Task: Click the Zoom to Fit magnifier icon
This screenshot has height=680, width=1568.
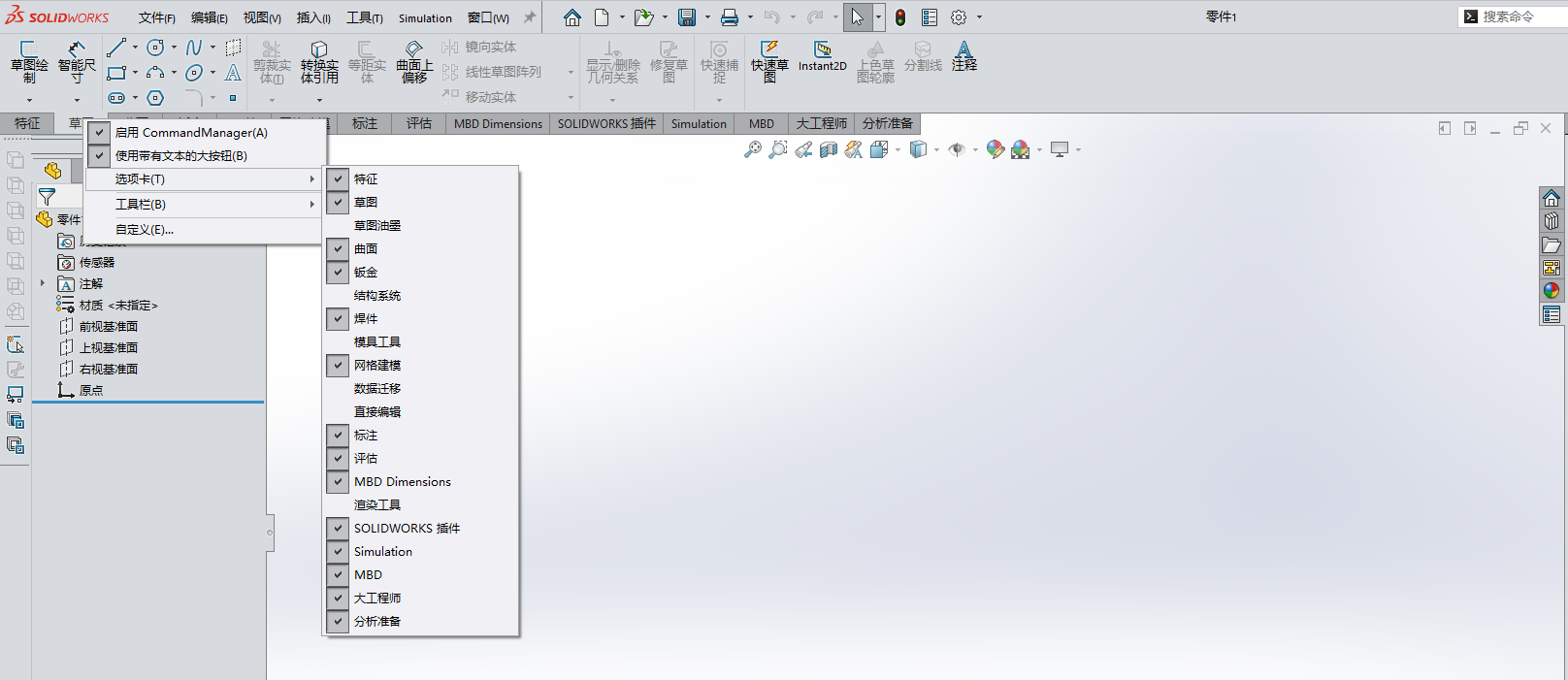Action: click(753, 149)
